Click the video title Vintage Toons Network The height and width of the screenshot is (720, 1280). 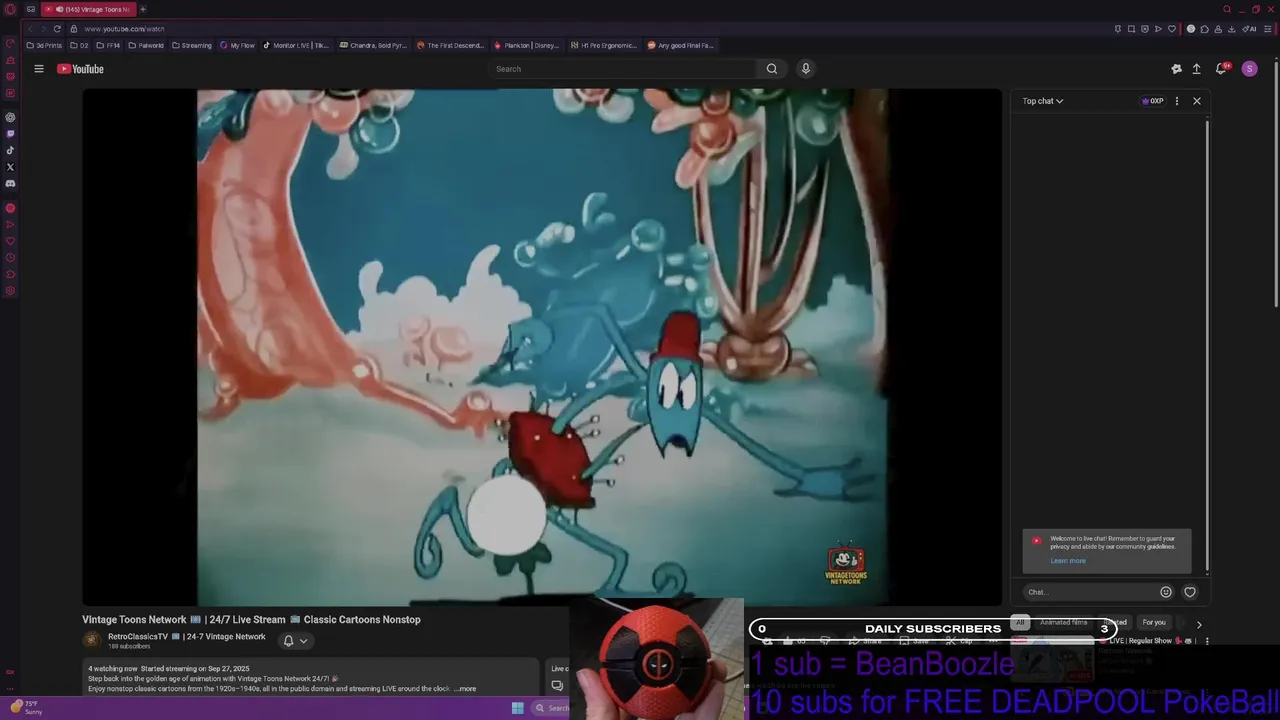click(251, 619)
